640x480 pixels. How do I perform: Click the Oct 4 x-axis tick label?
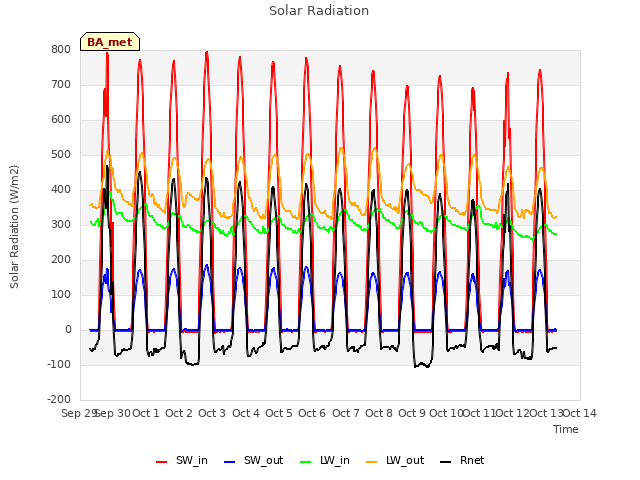(246, 413)
